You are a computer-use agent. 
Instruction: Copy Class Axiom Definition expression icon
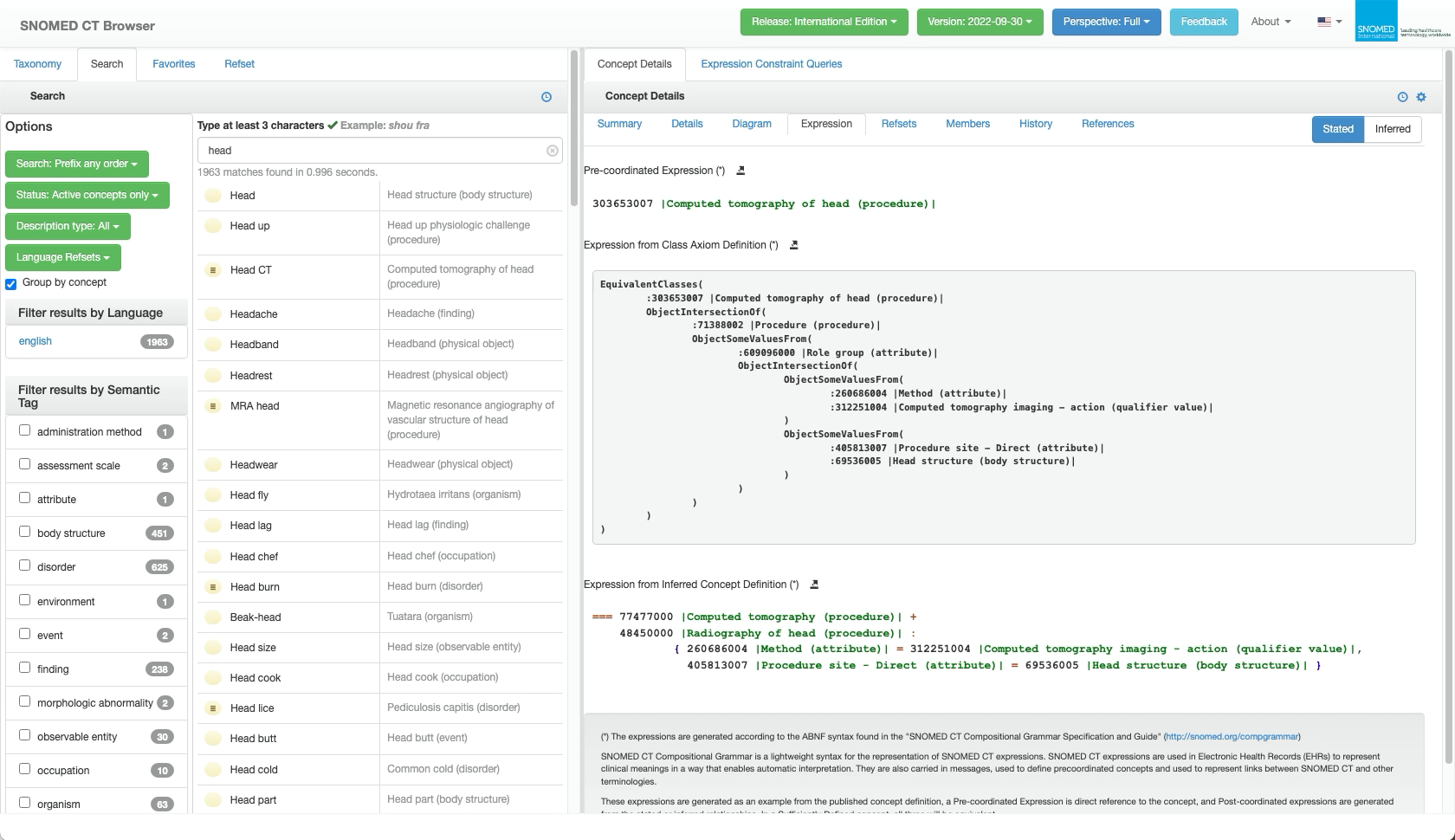793,245
